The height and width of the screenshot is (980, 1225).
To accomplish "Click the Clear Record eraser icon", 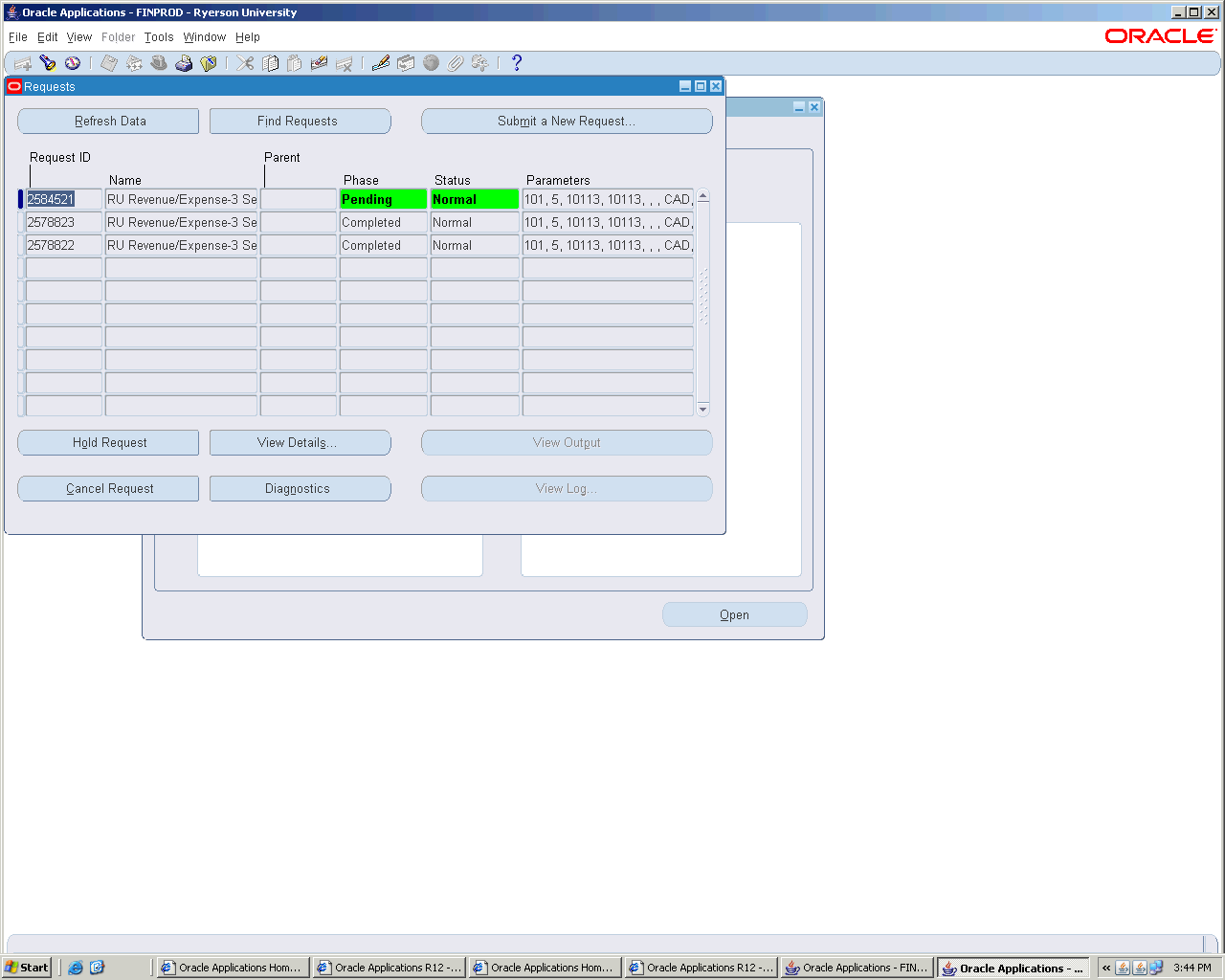I will pos(320,63).
